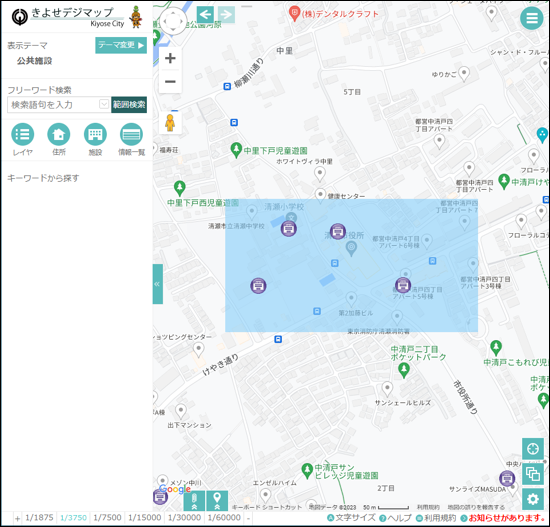Click the current location crosshair button

pos(532,449)
